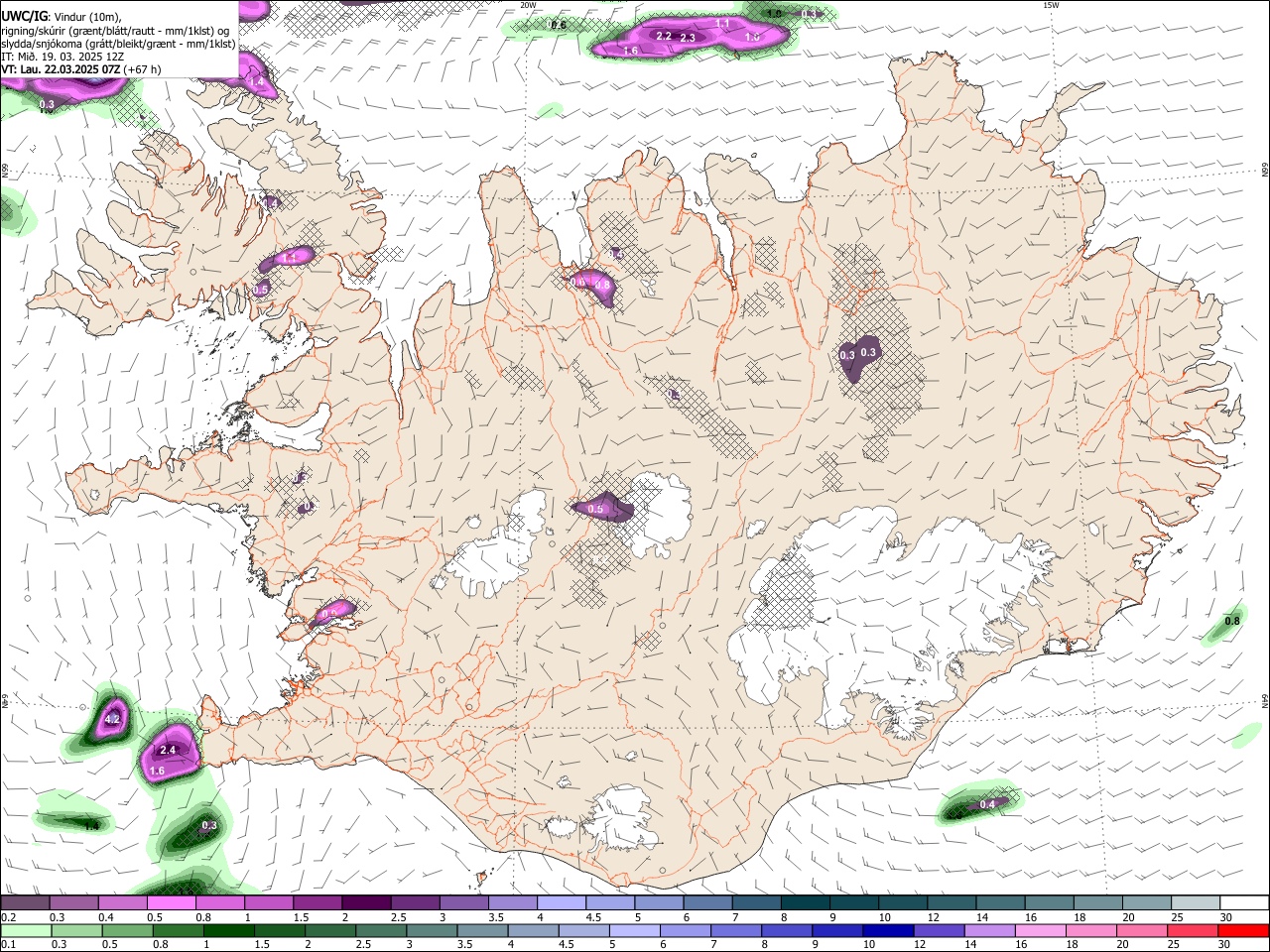1270x952 pixels.
Task: Click the dark teal 8 mm snow swatch
Action: tap(806, 902)
